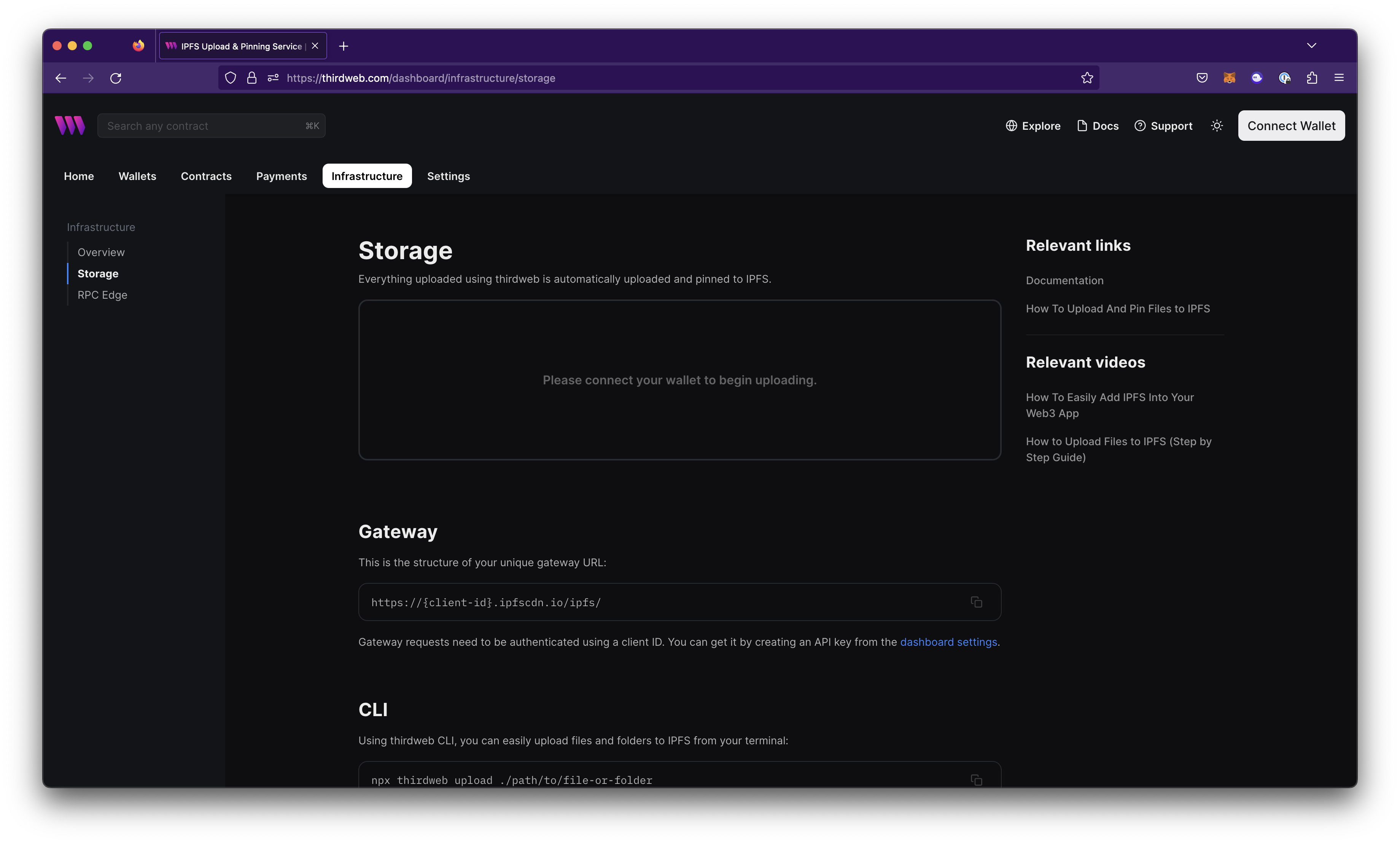Select the Infrastructure tab

[x=366, y=175]
